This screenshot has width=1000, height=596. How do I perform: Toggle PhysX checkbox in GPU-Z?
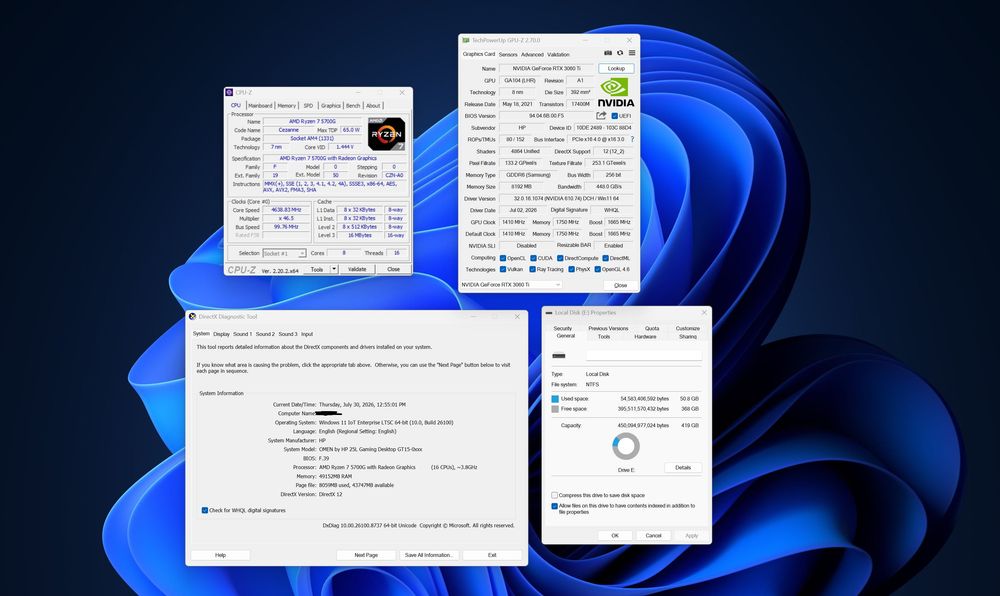click(571, 269)
